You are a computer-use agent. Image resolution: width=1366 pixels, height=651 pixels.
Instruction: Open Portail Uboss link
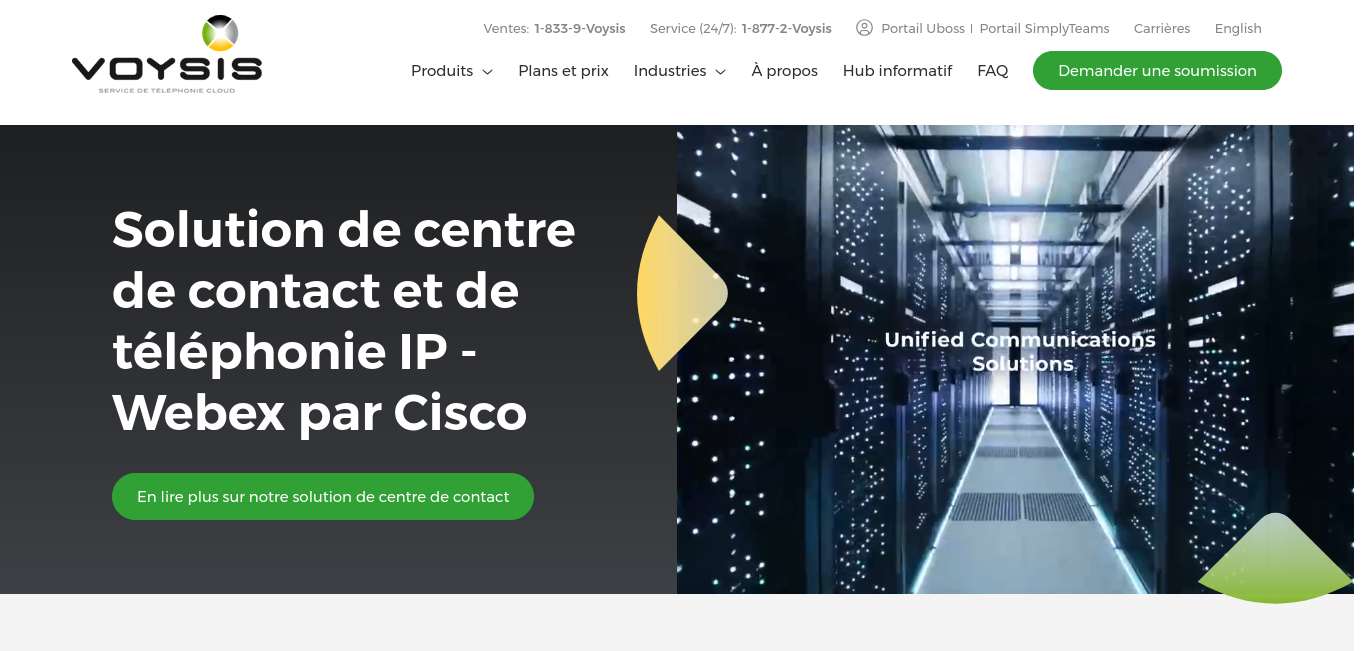923,28
